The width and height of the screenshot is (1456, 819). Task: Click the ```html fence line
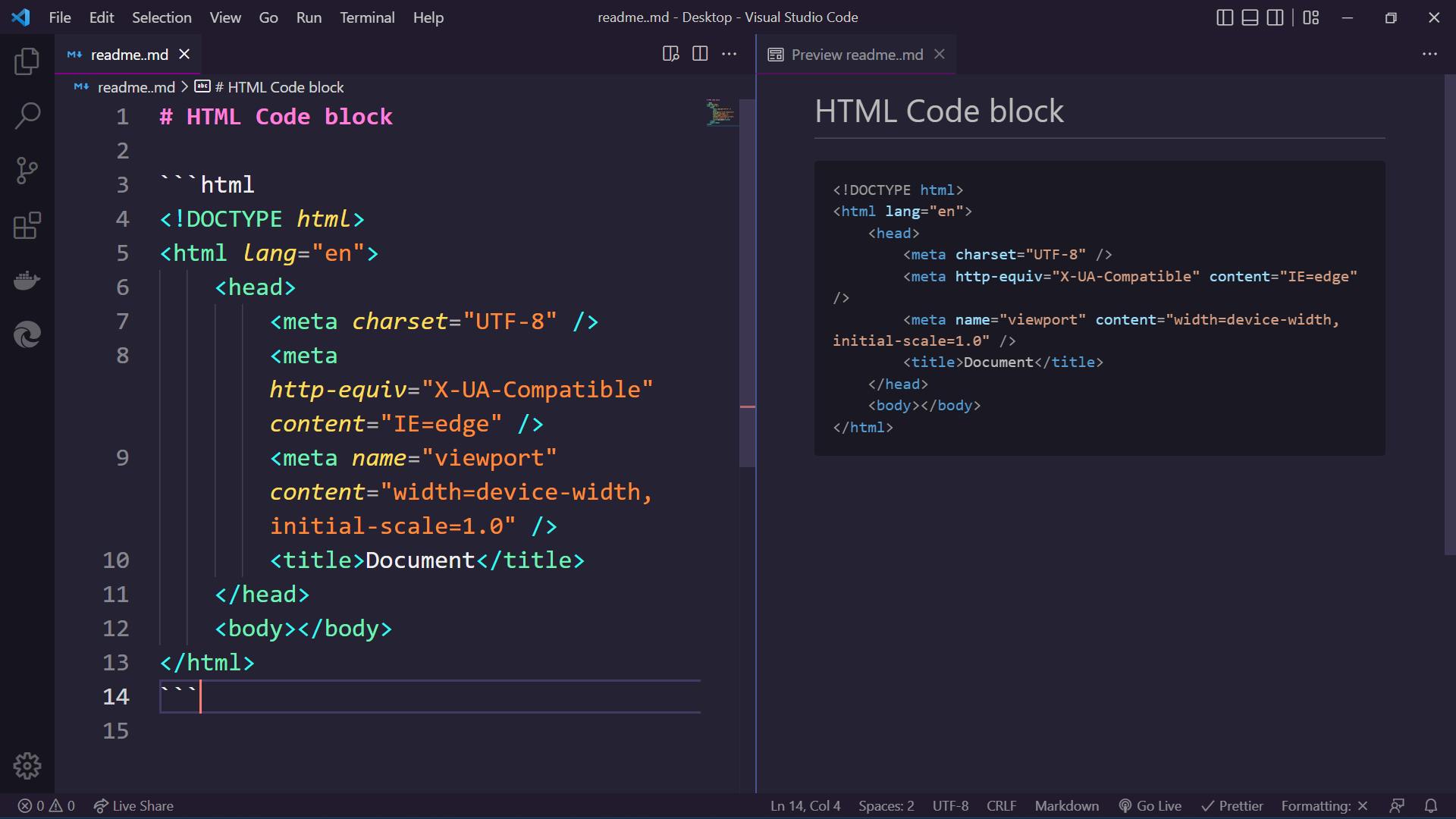207,185
